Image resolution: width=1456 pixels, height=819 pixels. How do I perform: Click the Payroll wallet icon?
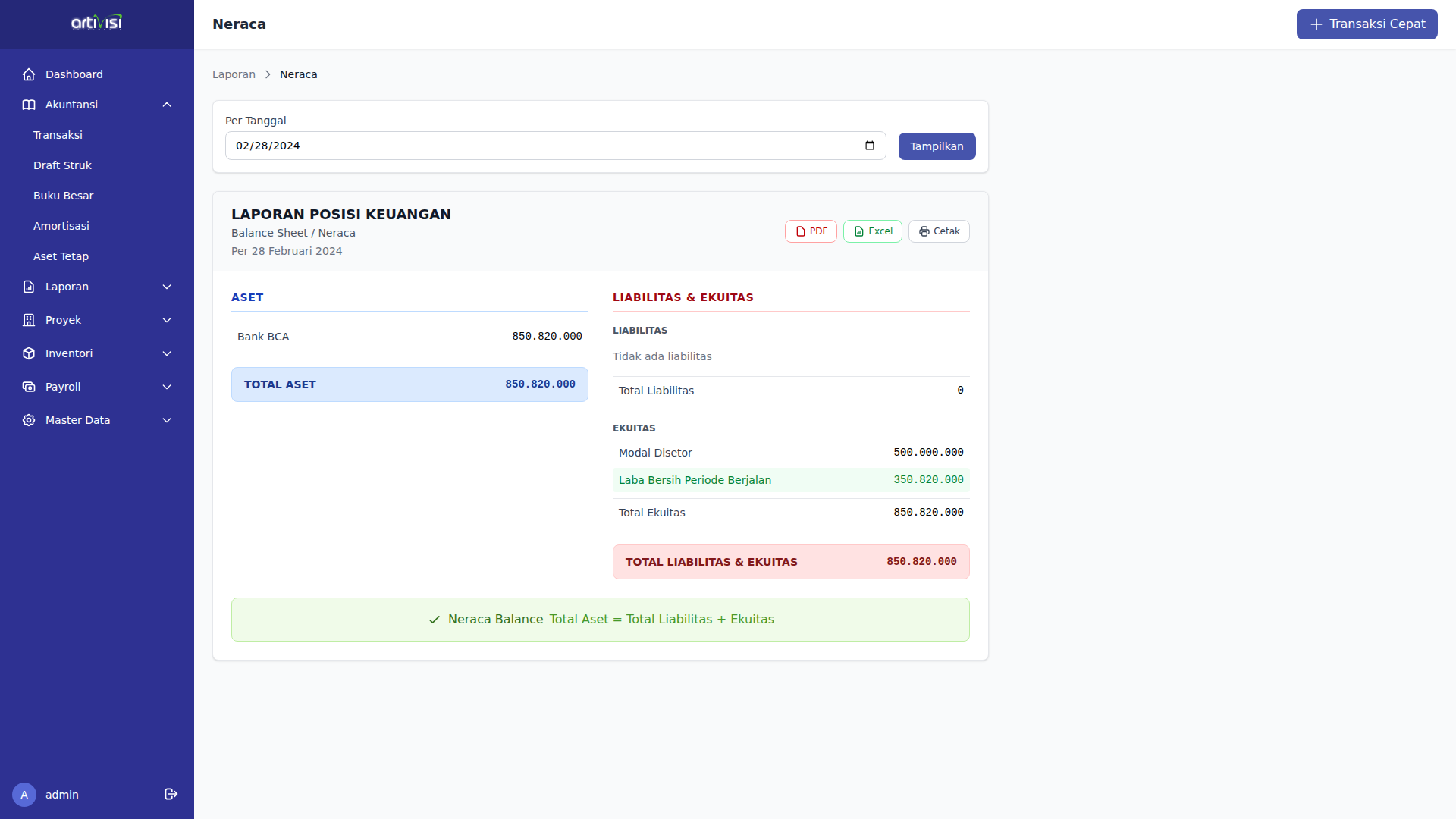click(x=29, y=387)
